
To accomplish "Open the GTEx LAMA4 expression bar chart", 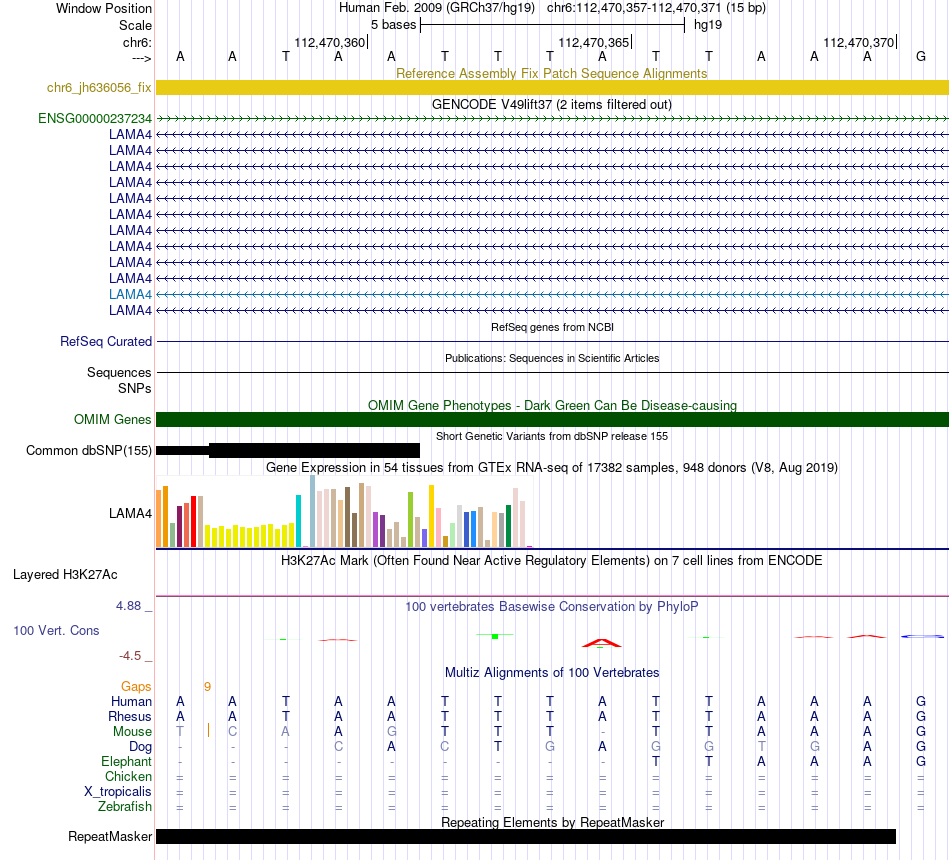I will pos(344,512).
